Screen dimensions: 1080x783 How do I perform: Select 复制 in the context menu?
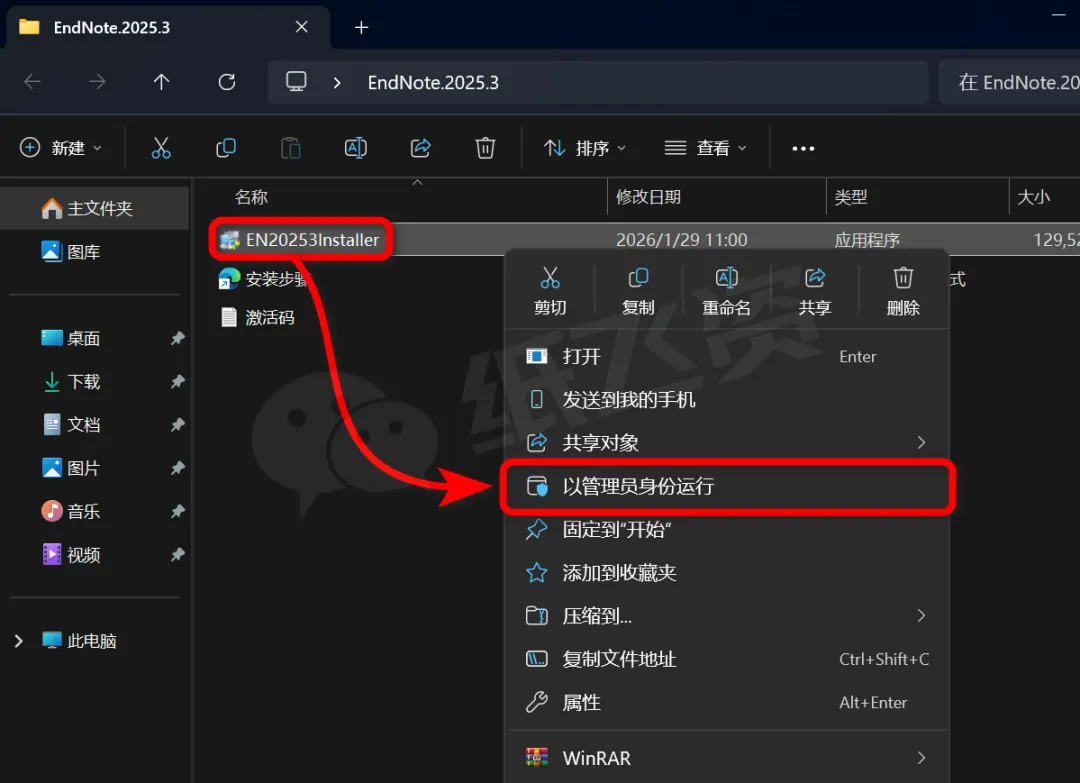tap(638, 291)
